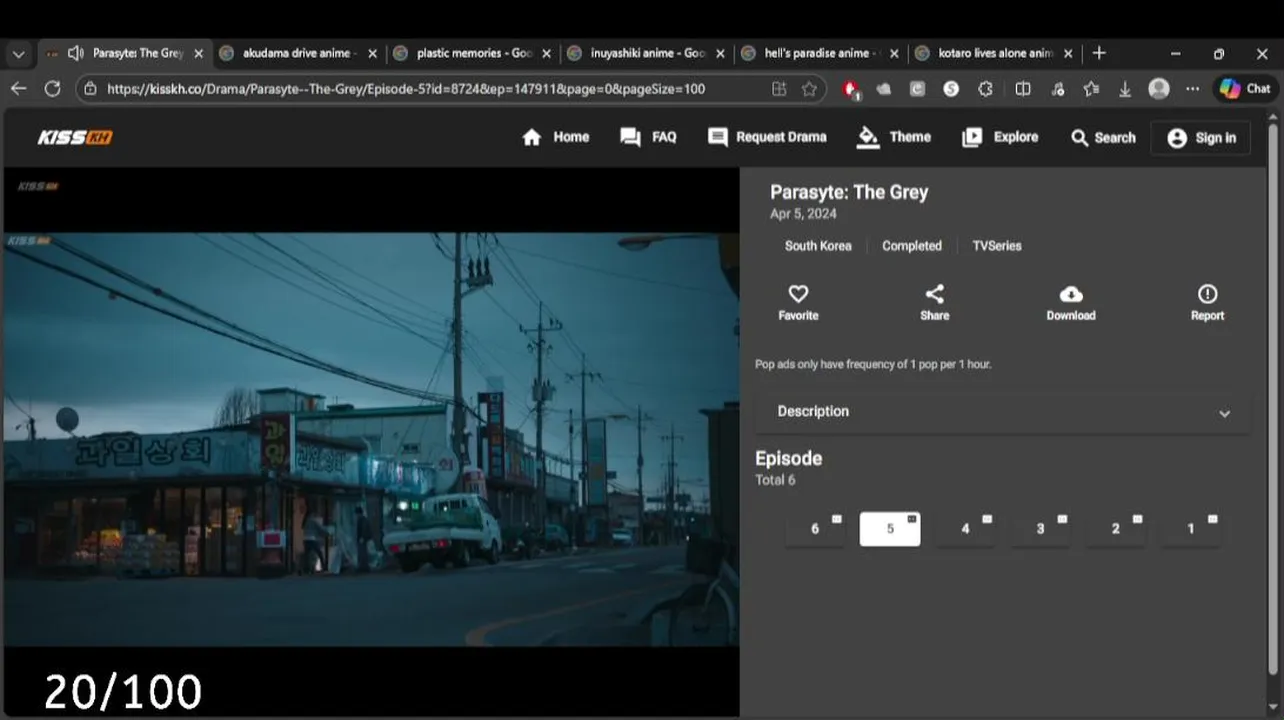Go back to the previous page

pyautogui.click(x=19, y=89)
